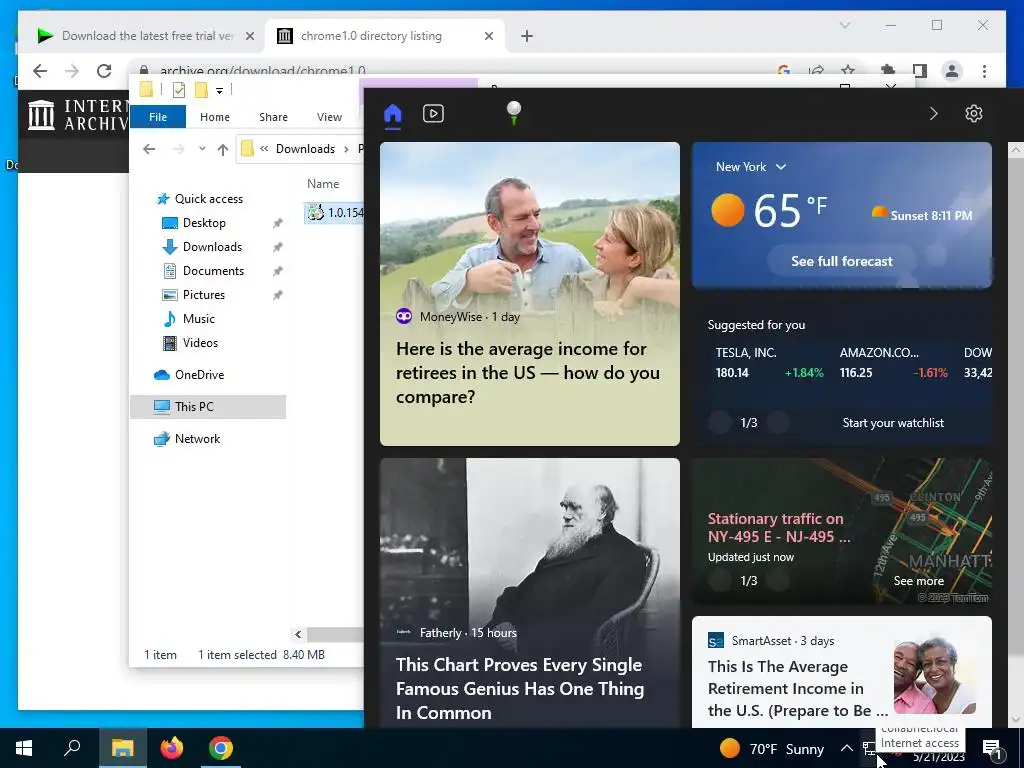Expand the New York location dropdown
The image size is (1024, 768).
coord(751,167)
